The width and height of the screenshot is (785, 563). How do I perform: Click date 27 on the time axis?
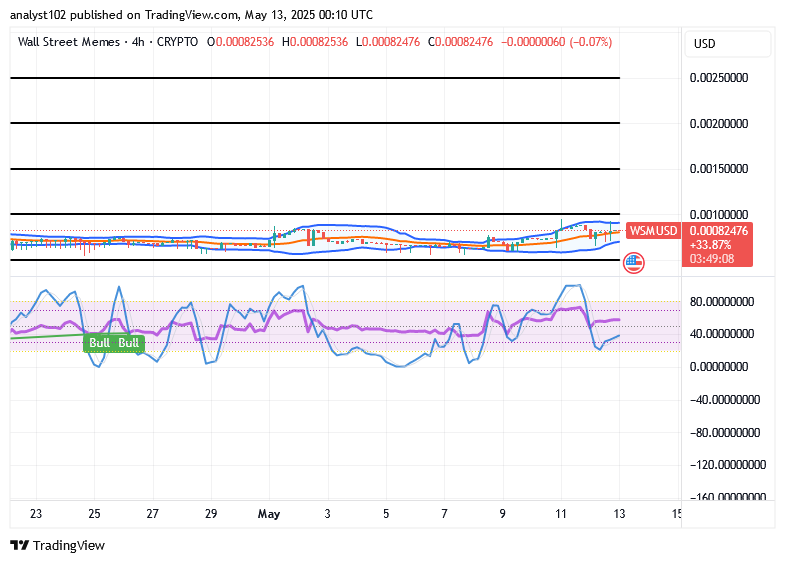point(153,514)
